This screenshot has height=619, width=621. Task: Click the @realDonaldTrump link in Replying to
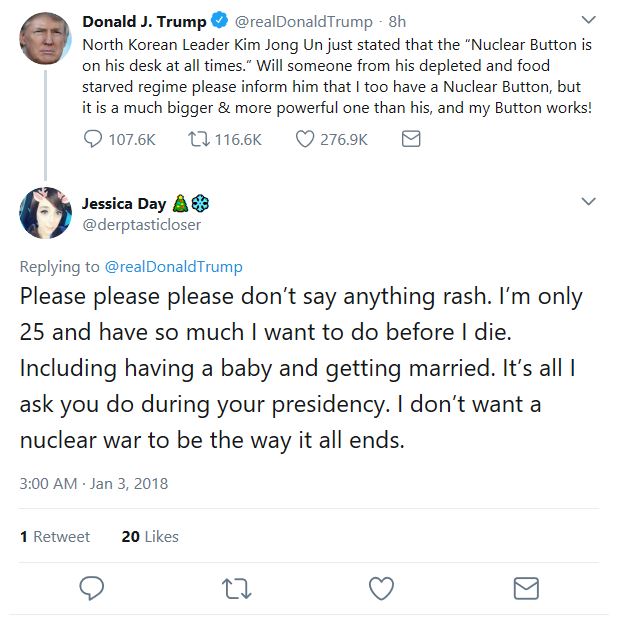coord(173,267)
